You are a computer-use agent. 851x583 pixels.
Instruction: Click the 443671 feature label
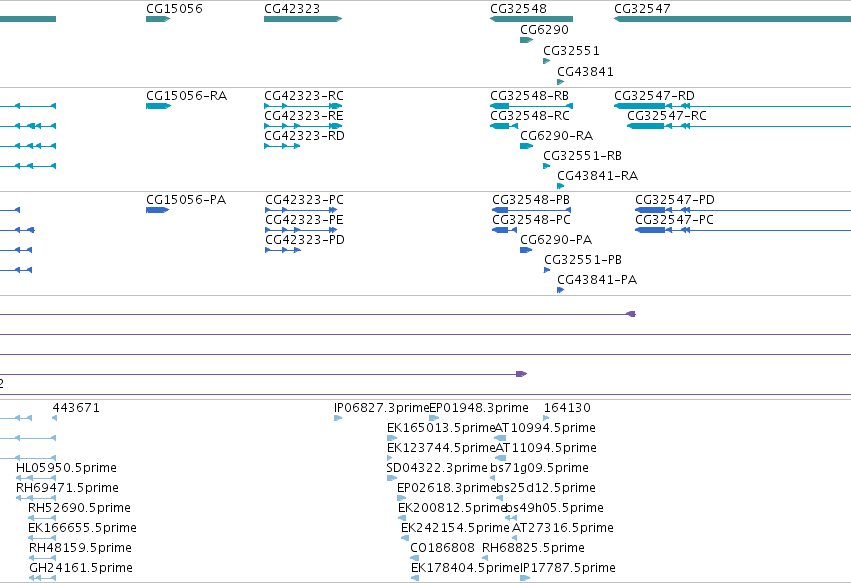point(76,408)
